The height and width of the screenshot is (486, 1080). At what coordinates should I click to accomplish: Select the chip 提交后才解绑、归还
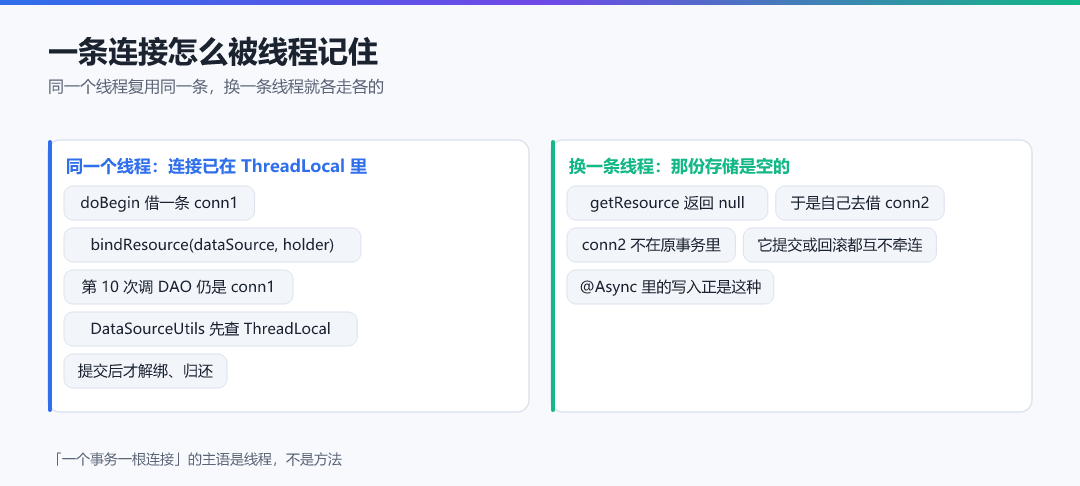pyautogui.click(x=145, y=371)
